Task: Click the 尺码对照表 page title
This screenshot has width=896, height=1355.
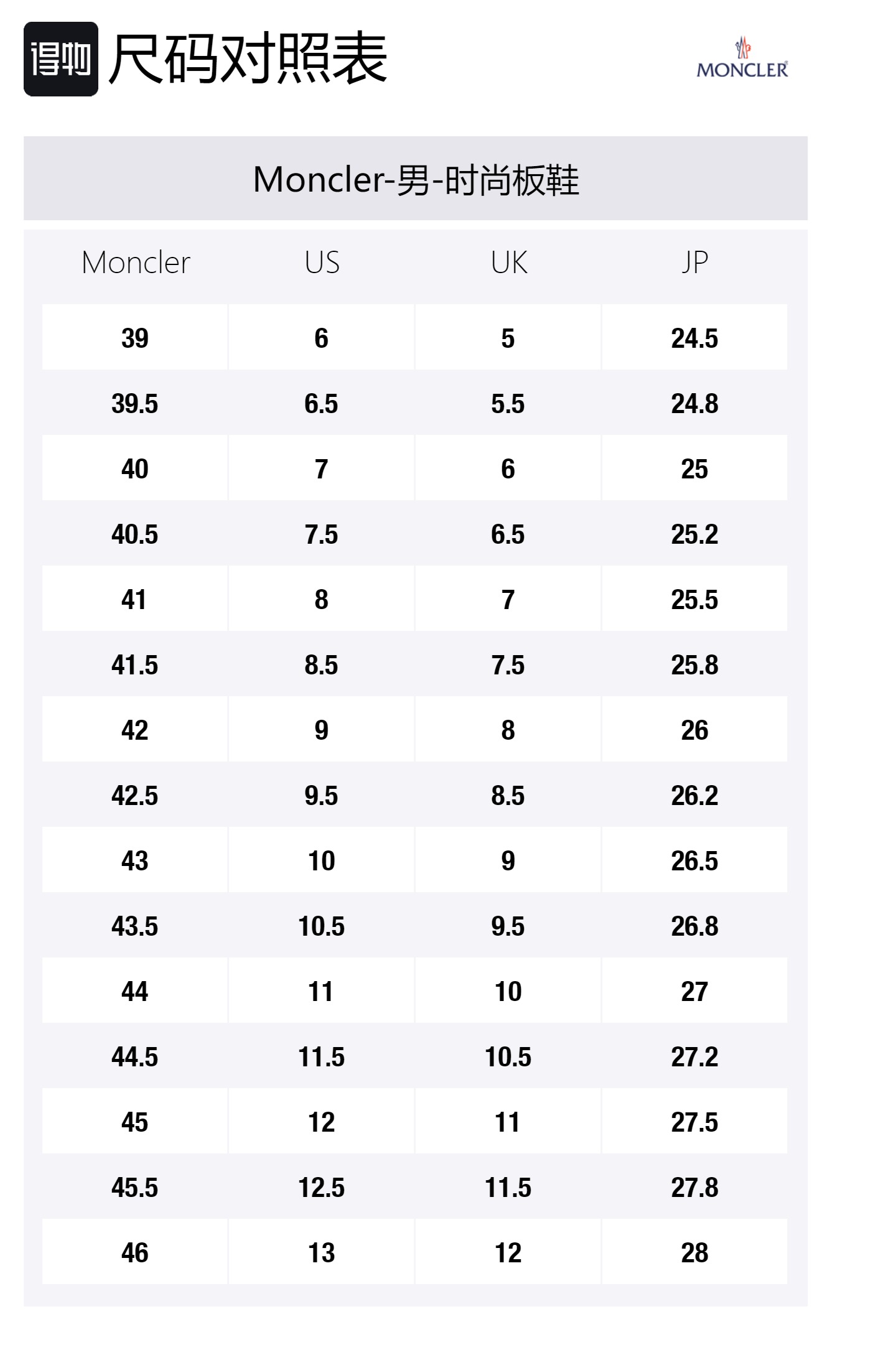Action: [x=248, y=59]
